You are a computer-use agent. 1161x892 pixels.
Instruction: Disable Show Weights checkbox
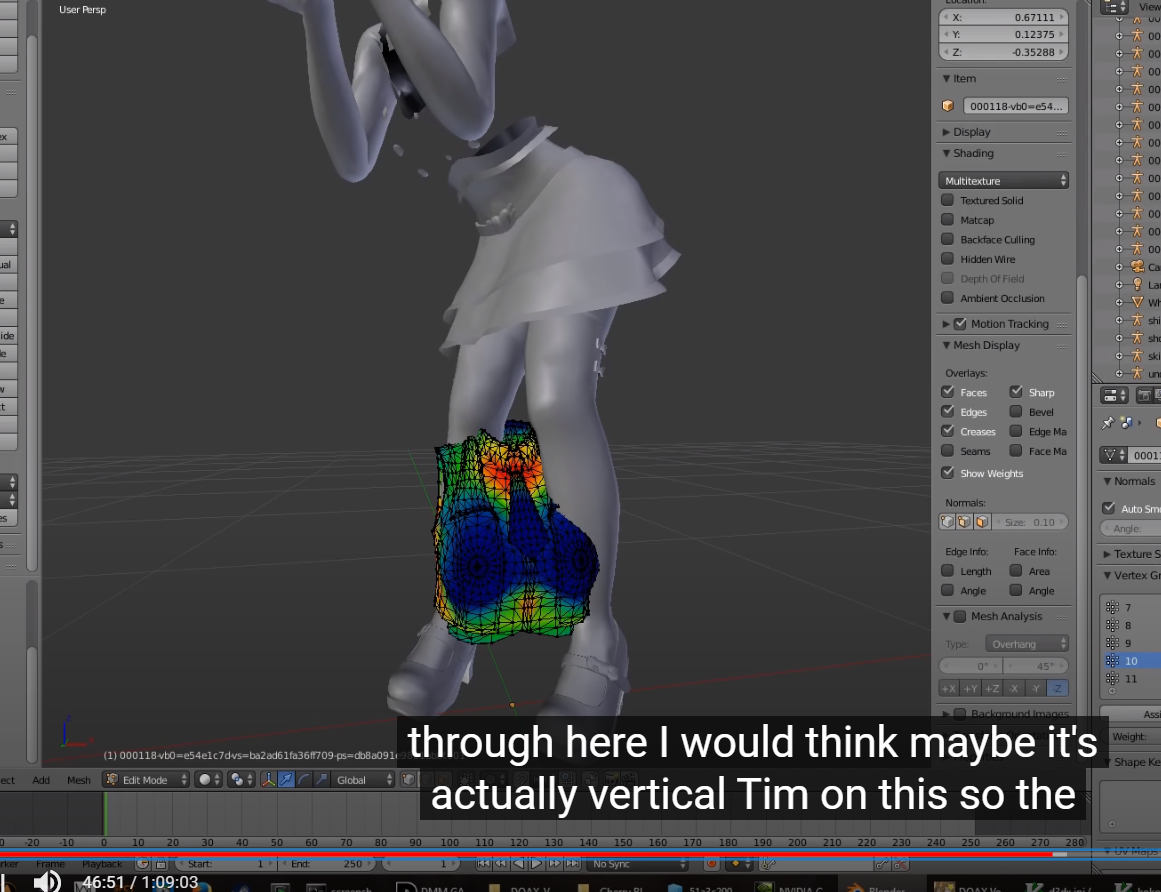click(x=947, y=472)
